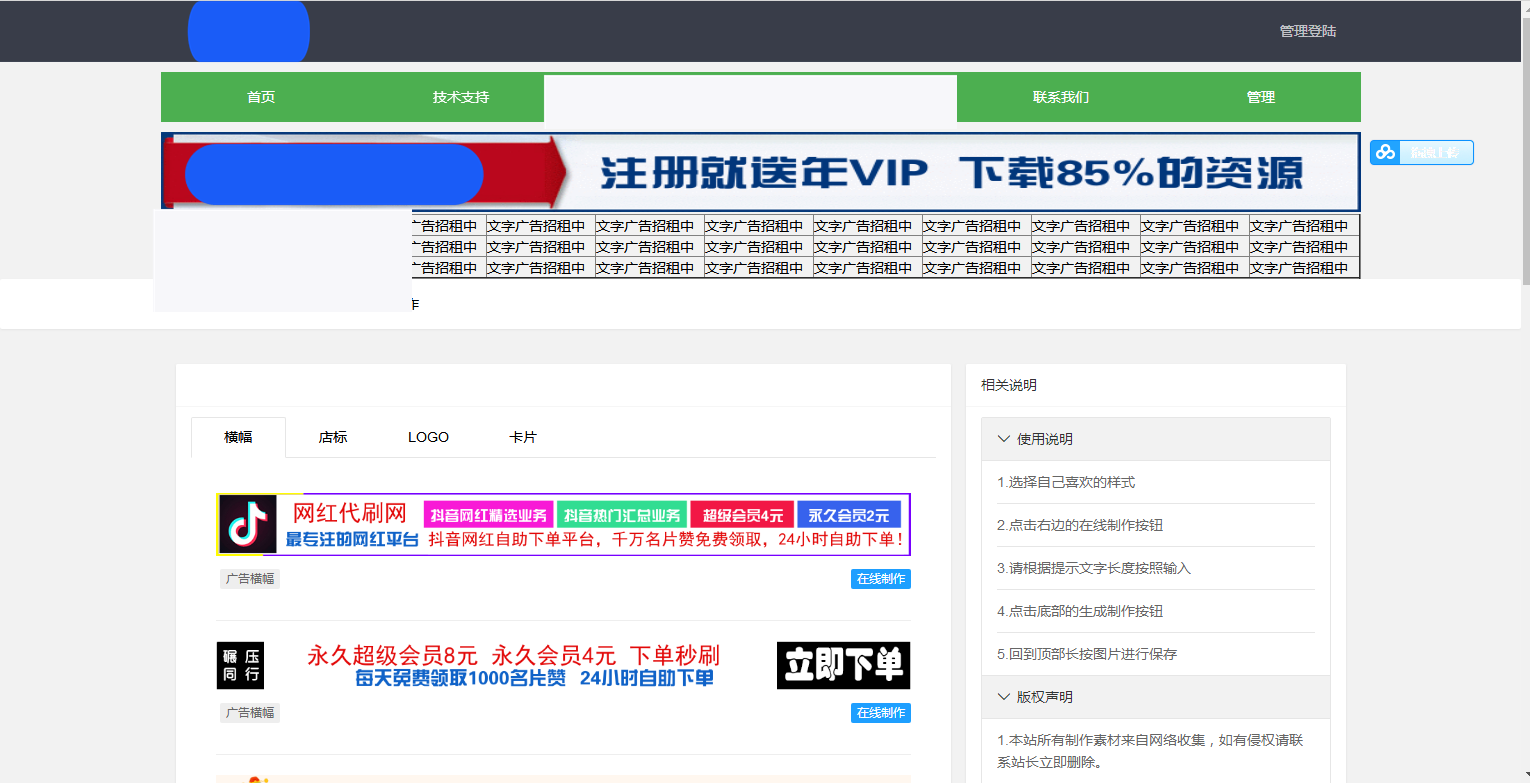Click the blue logo in the top header

point(248,31)
